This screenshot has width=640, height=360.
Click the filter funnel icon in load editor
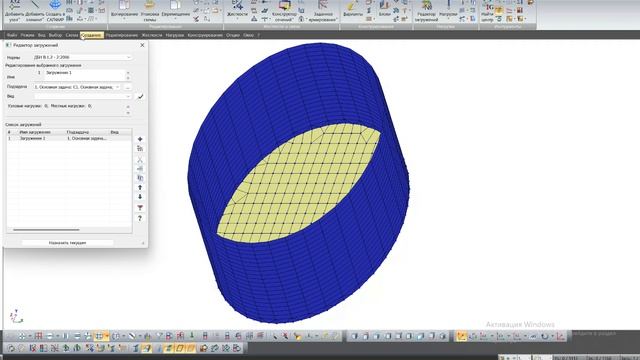pos(140,208)
